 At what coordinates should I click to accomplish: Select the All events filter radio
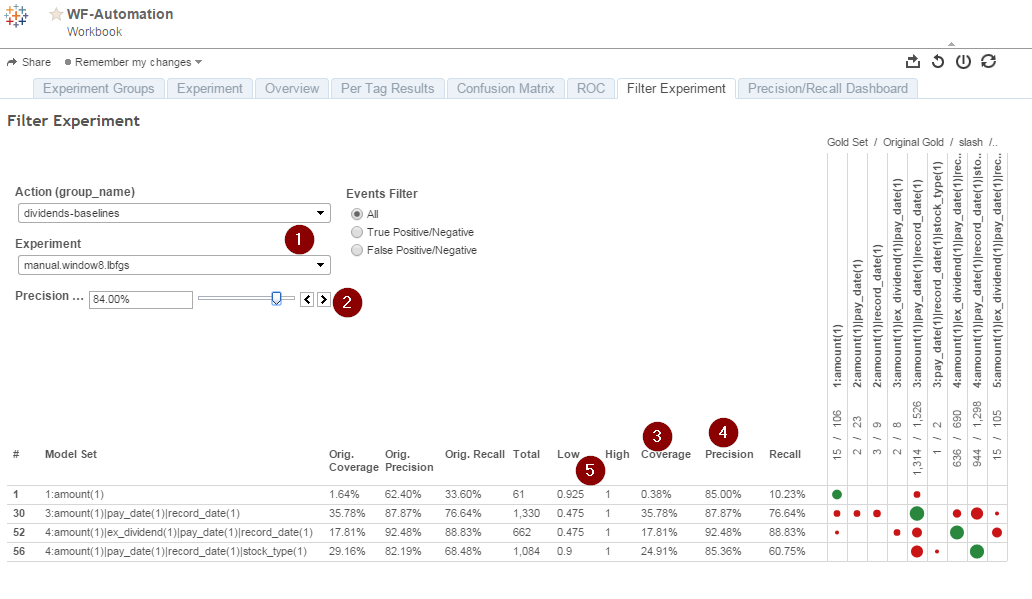pos(357,214)
